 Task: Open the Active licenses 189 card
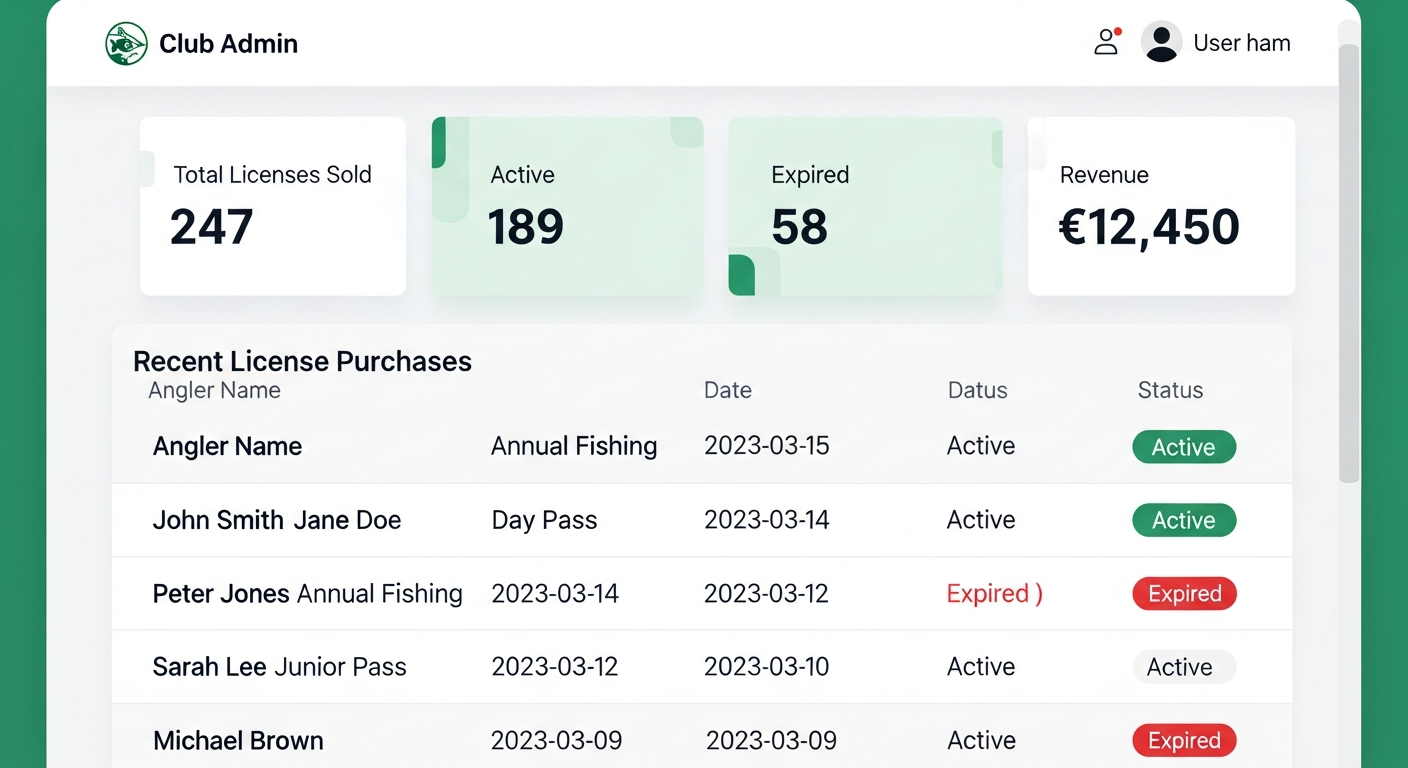[x=567, y=206]
